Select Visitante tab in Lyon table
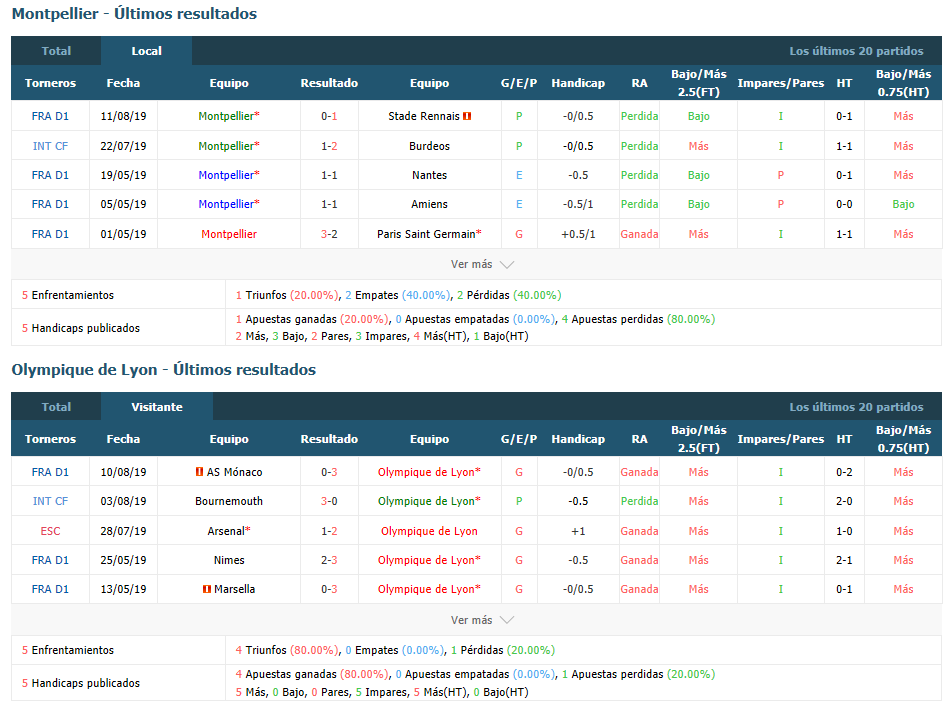The width and height of the screenshot is (952, 708). [x=157, y=407]
